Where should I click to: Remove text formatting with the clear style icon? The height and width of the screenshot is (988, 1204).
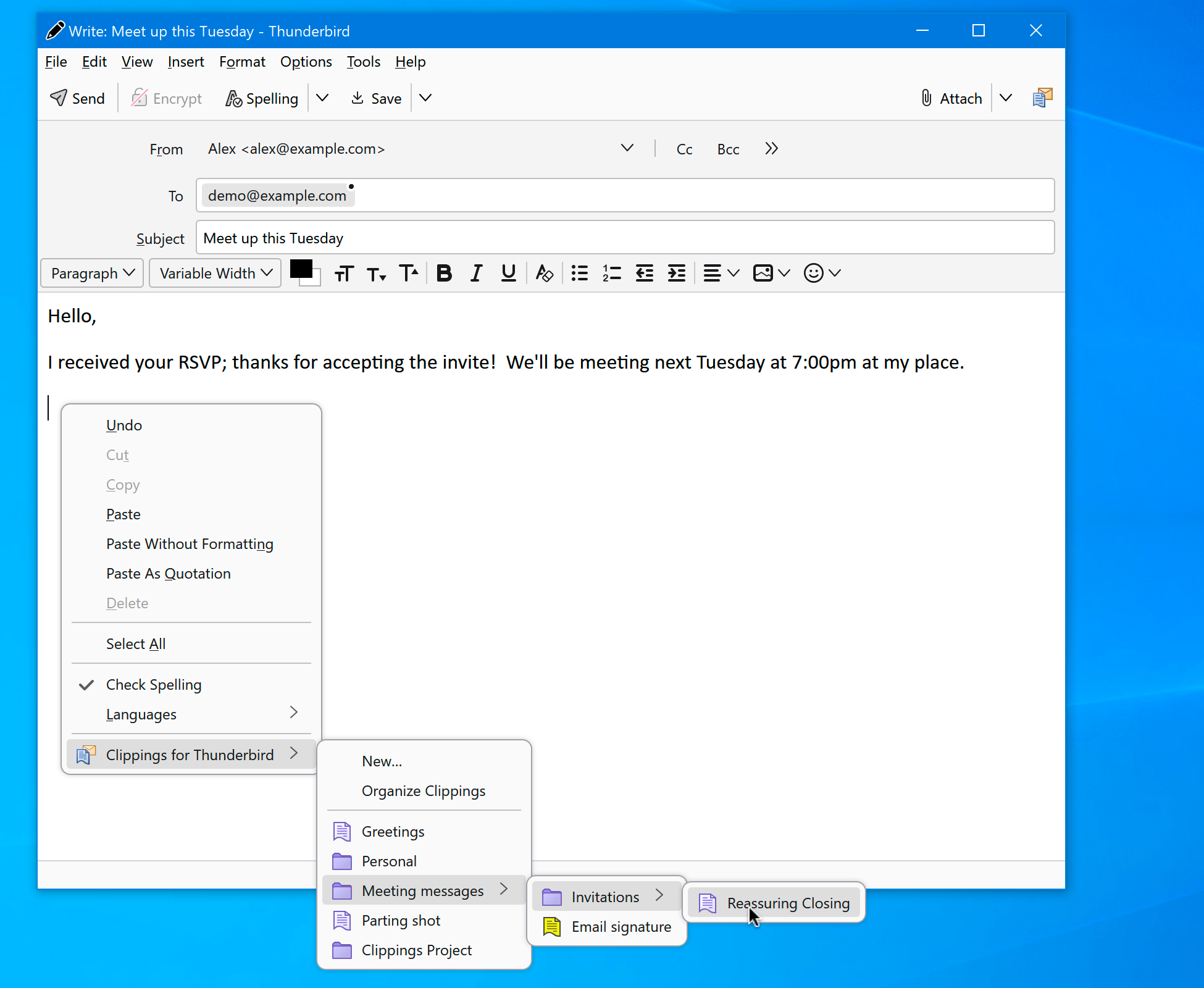click(x=544, y=273)
